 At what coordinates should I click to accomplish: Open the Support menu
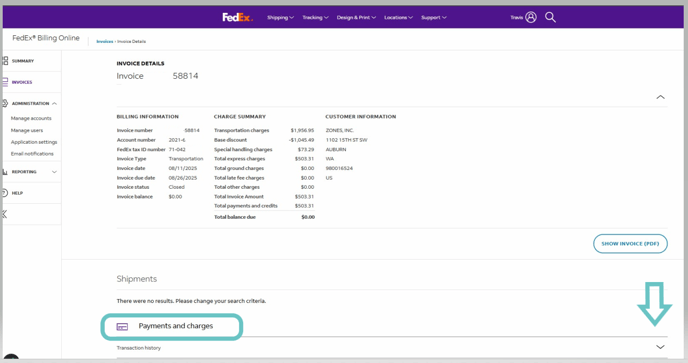tap(434, 18)
